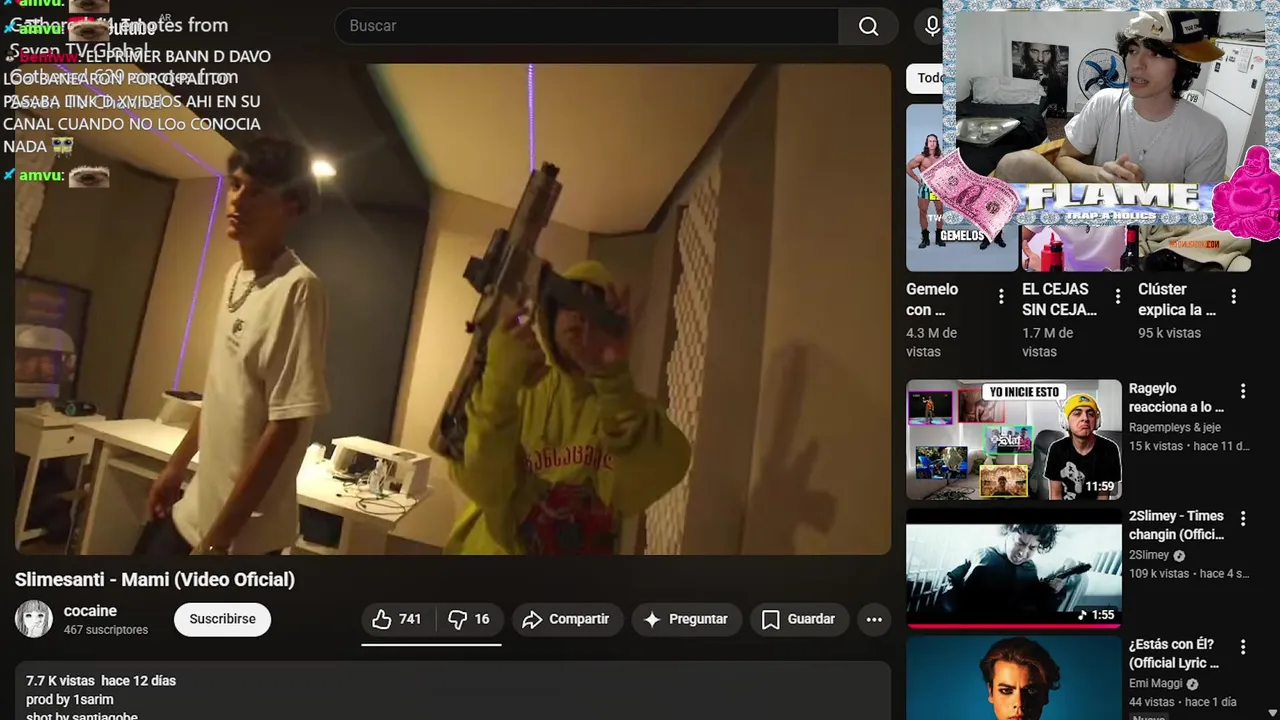This screenshot has height=720, width=1280.
Task: Click the prod by 1sarim description line
Action: pyautogui.click(x=70, y=700)
